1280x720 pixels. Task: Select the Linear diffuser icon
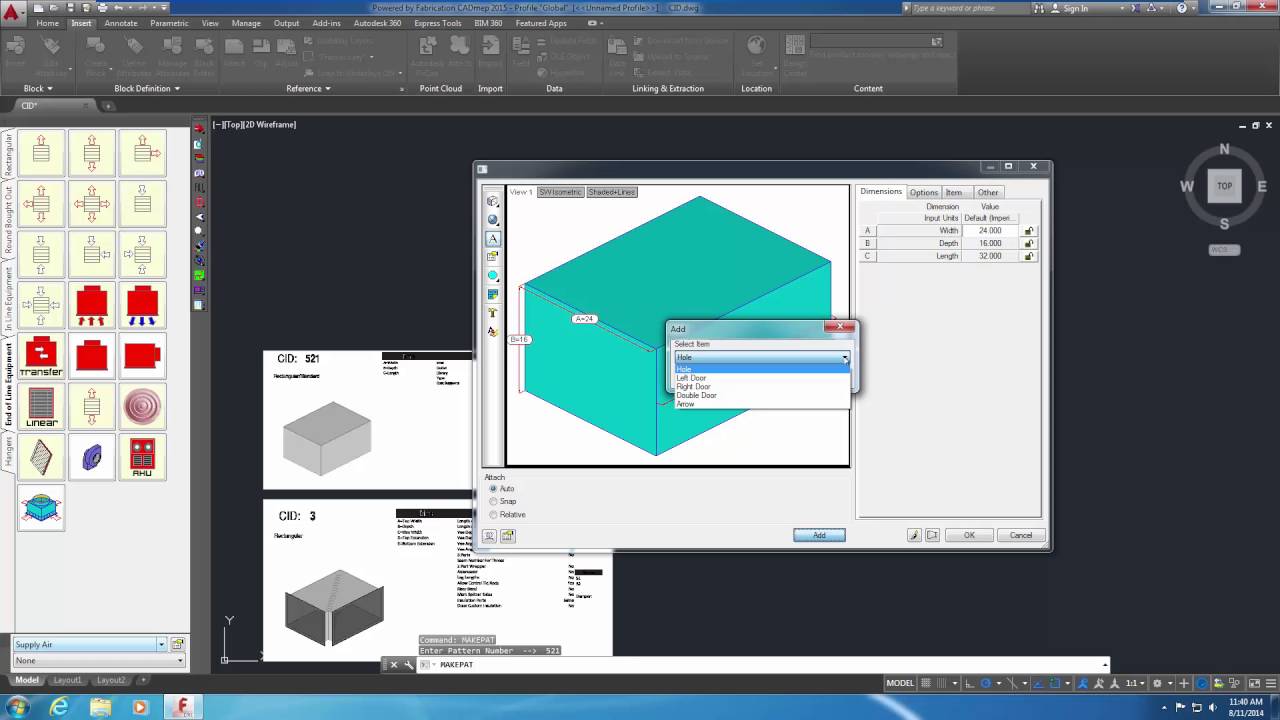pyautogui.click(x=41, y=407)
